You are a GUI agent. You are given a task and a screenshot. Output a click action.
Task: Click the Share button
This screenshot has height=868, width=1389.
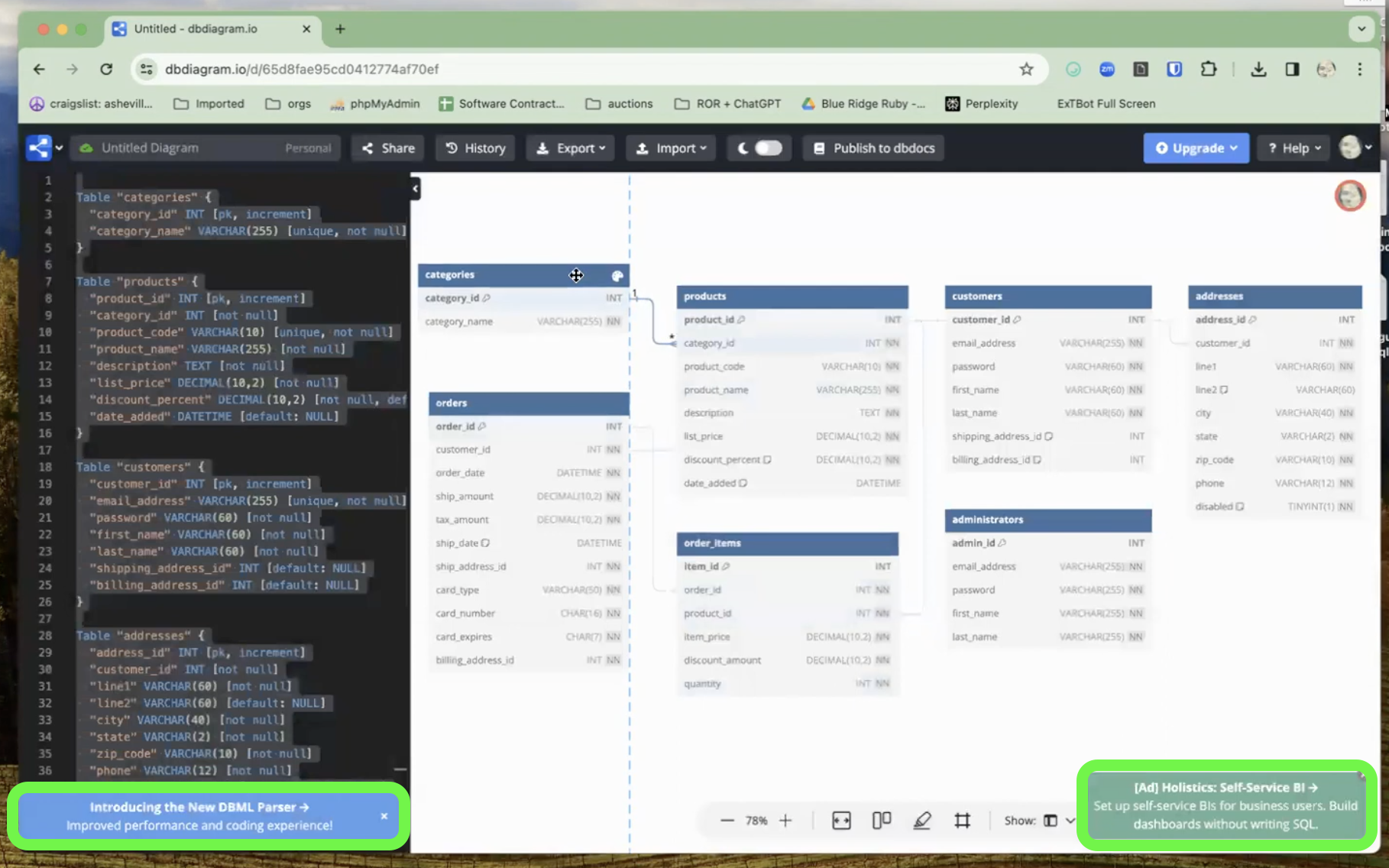click(x=388, y=148)
